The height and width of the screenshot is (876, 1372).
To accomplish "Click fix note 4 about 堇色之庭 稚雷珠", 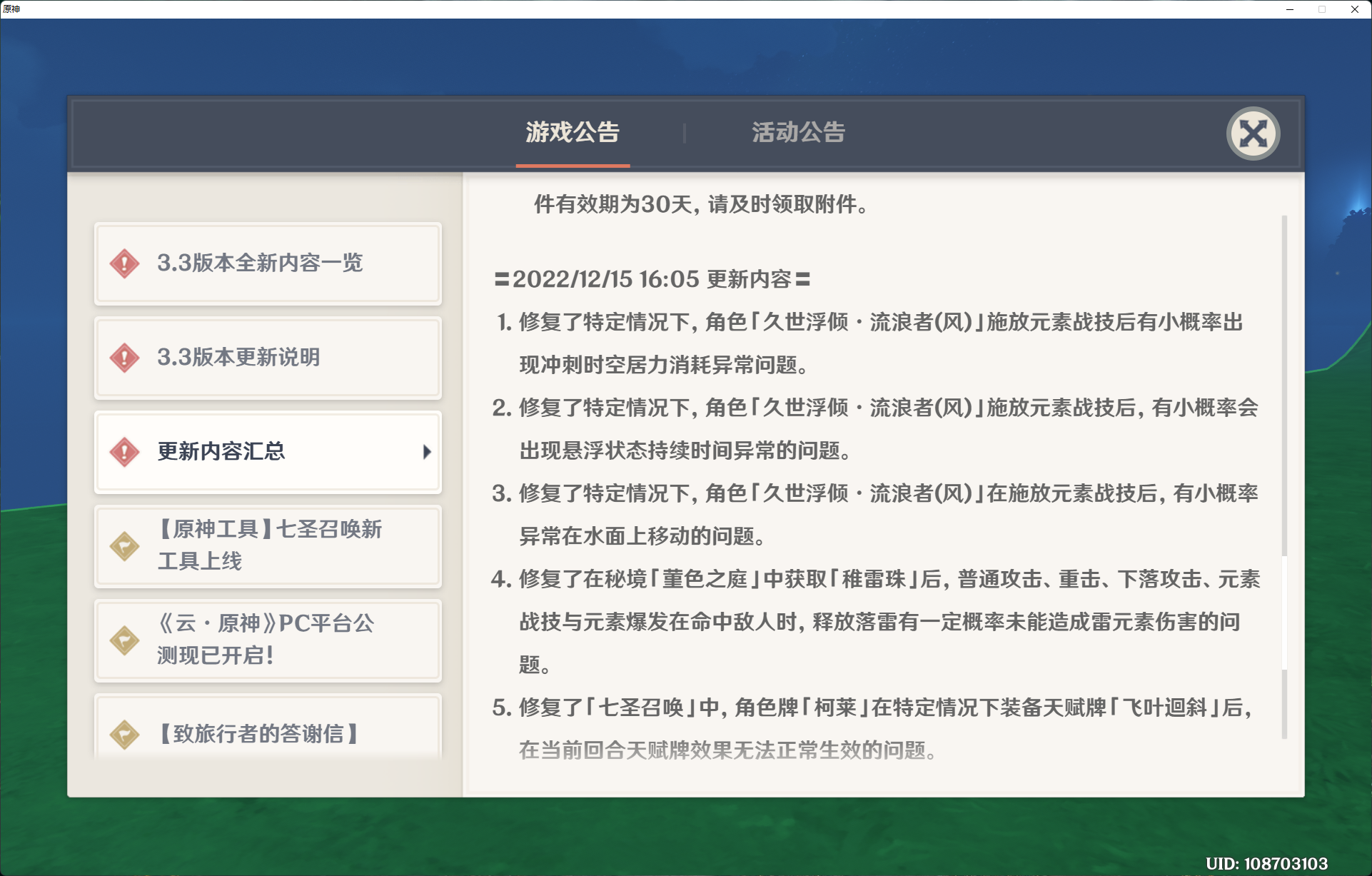I will (x=876, y=622).
